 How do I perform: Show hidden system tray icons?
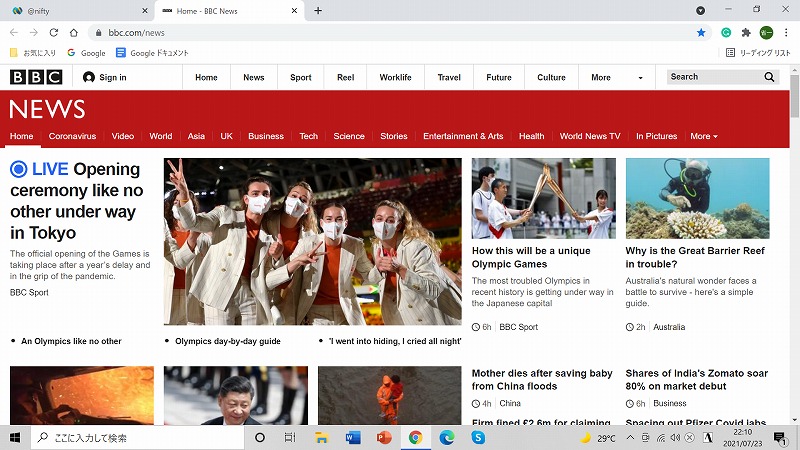[631, 438]
